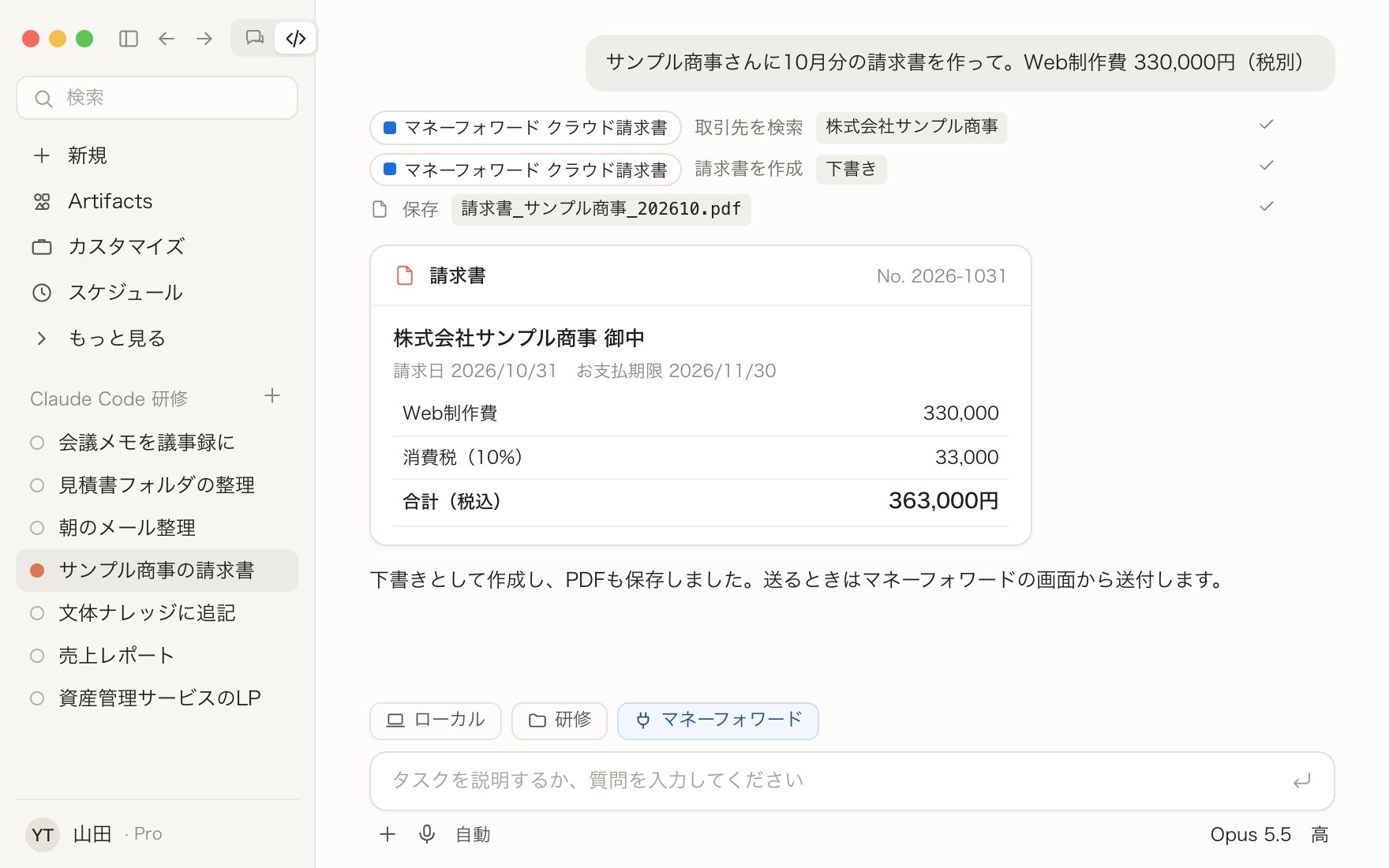The height and width of the screenshot is (868, 1389).
Task: Go forward with the right arrow
Action: (204, 39)
